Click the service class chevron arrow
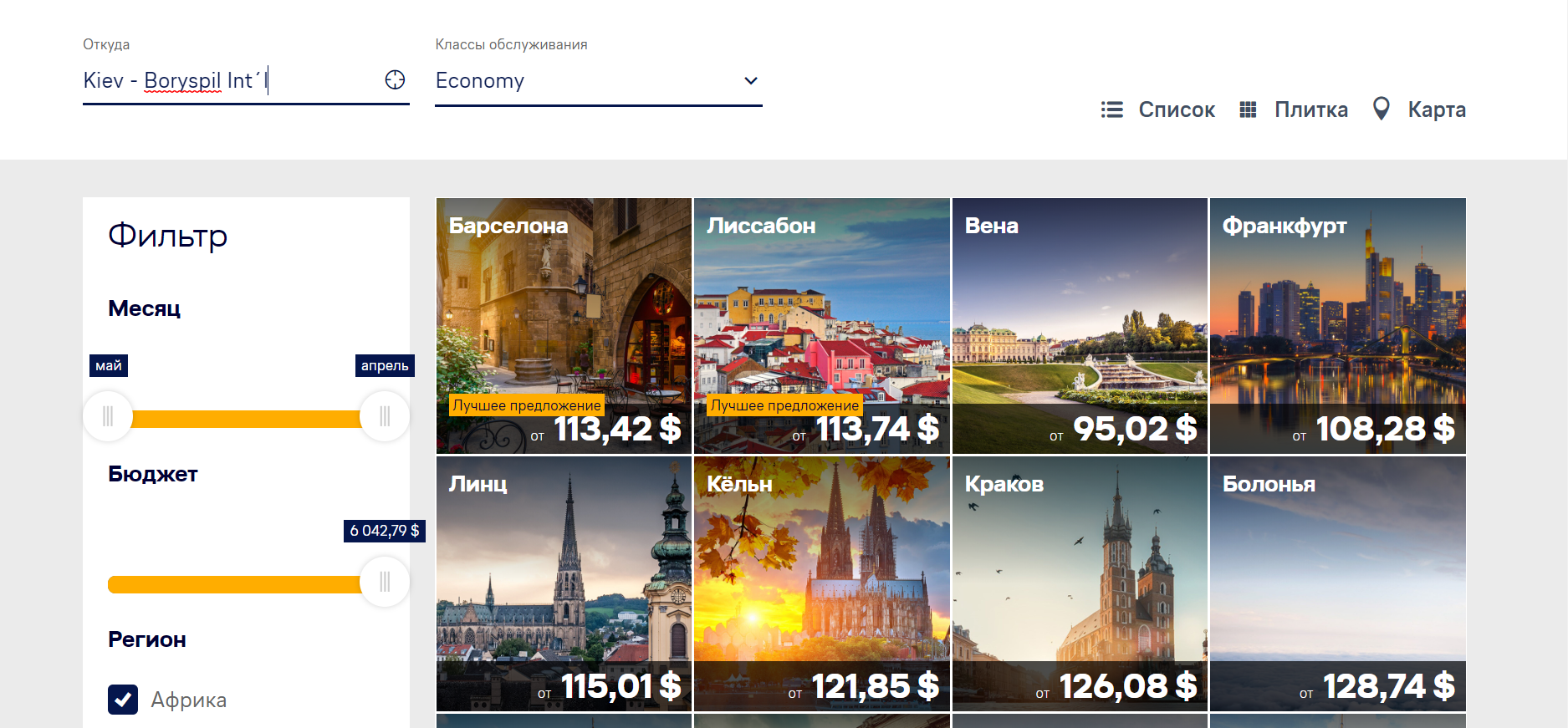1568x728 pixels. coord(751,81)
